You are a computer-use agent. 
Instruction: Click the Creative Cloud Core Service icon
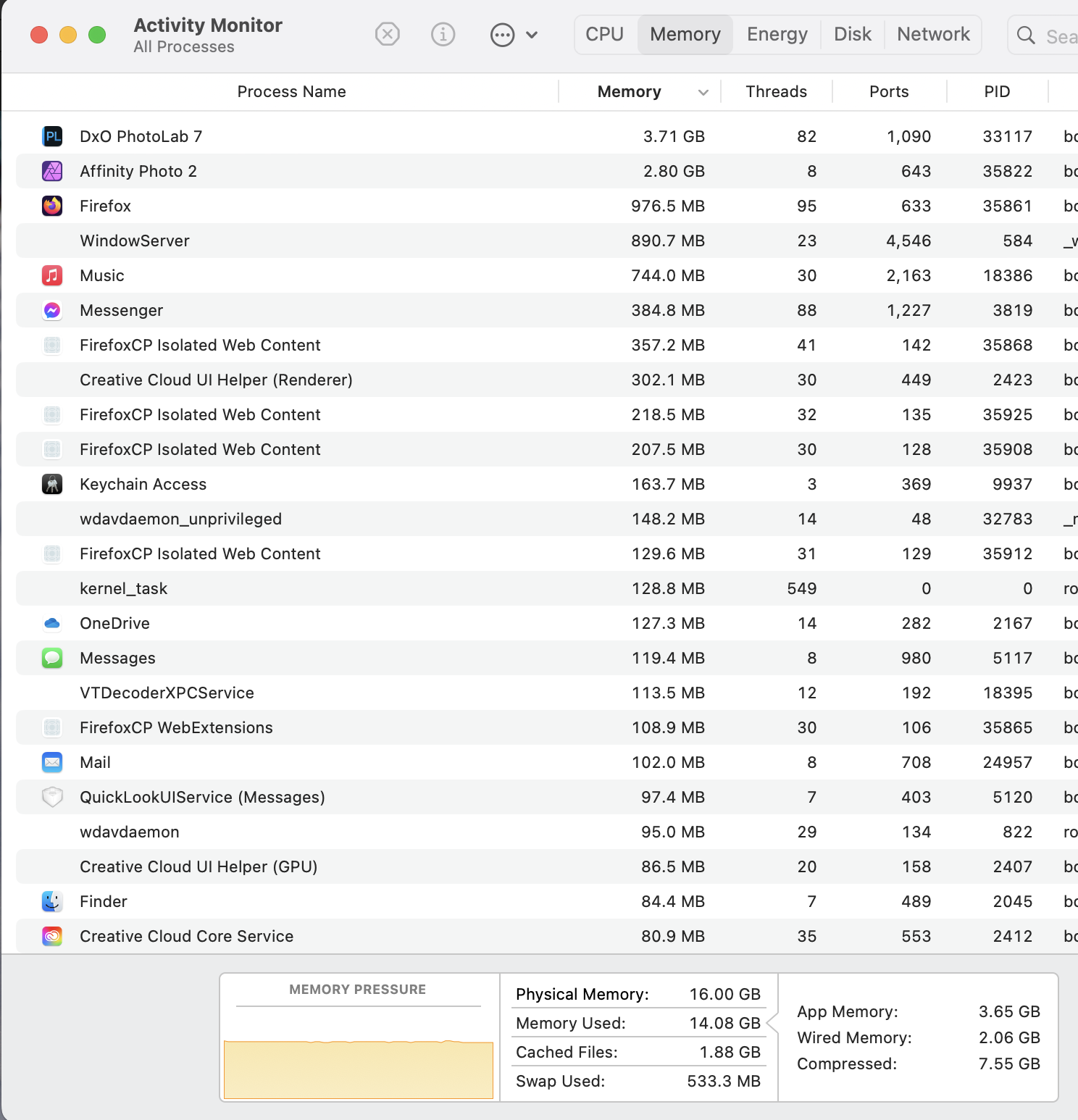click(x=52, y=936)
